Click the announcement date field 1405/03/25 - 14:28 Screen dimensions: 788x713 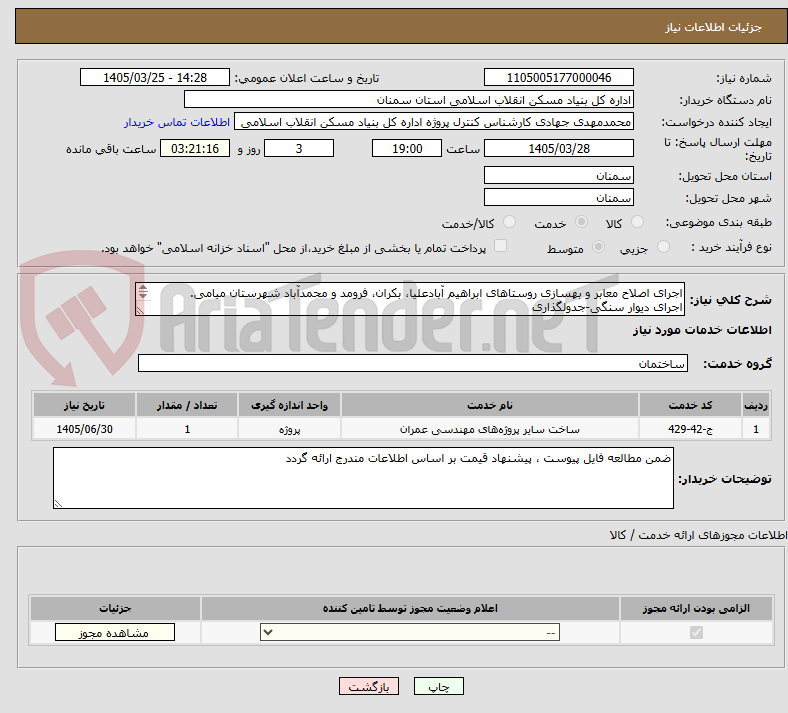point(155,77)
